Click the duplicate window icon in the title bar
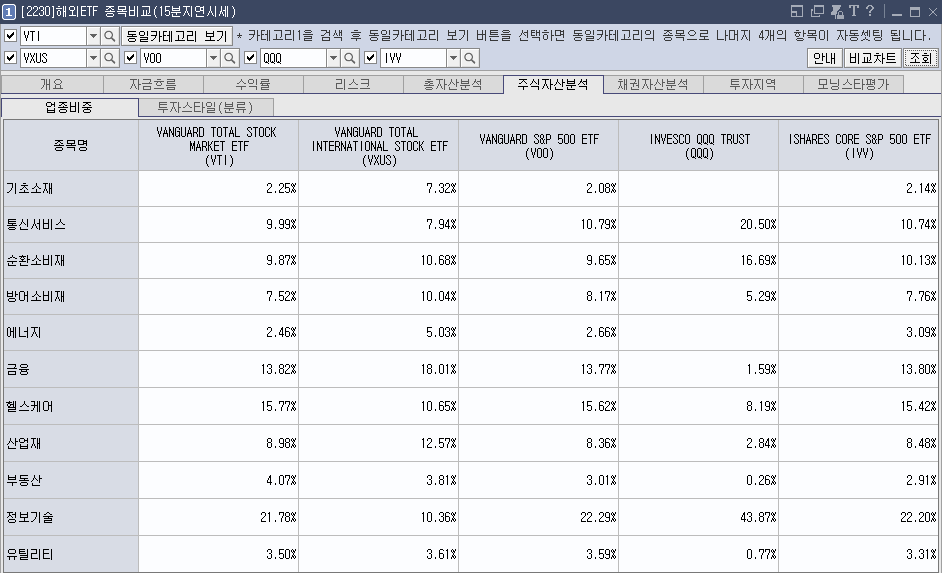This screenshot has height=573, width=942. (817, 11)
